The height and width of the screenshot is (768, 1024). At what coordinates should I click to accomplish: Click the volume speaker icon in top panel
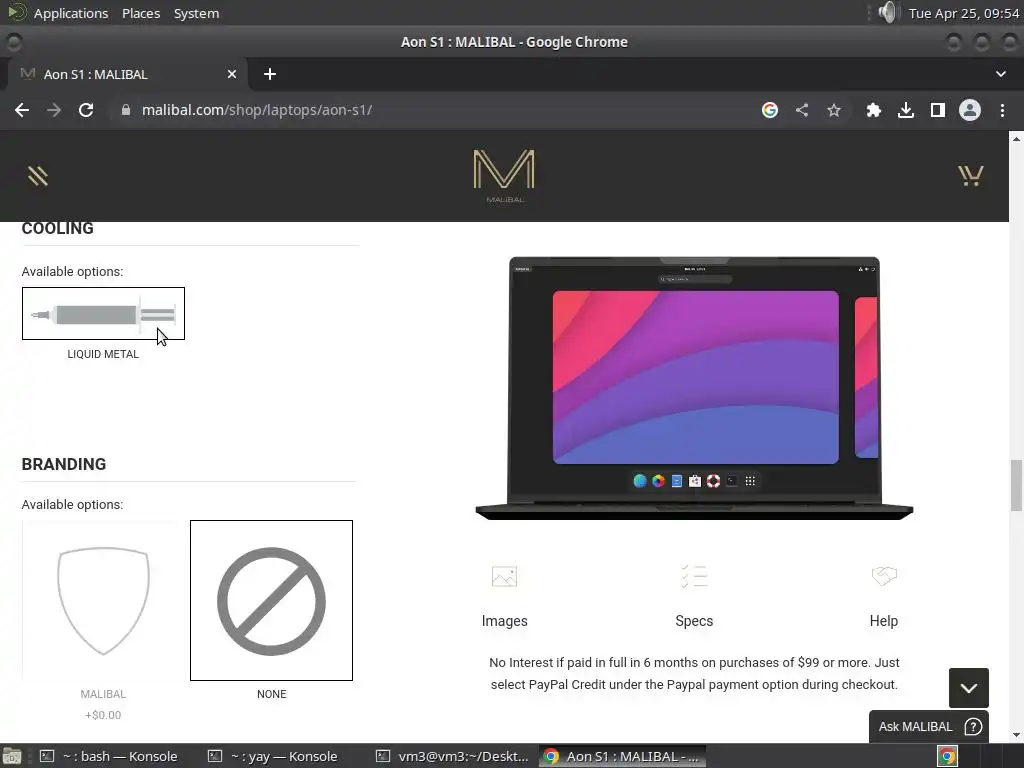(888, 12)
